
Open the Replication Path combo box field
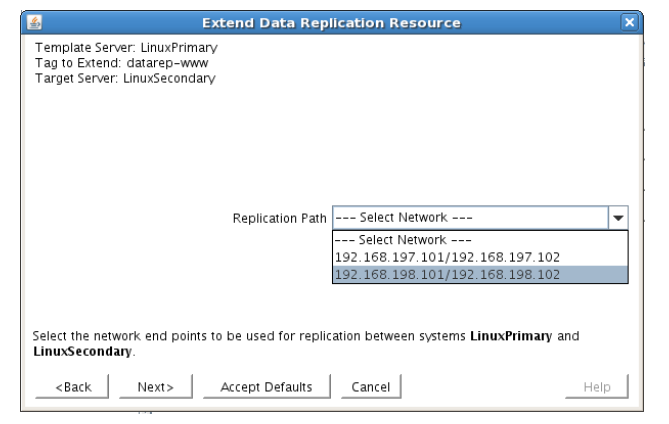point(469,217)
